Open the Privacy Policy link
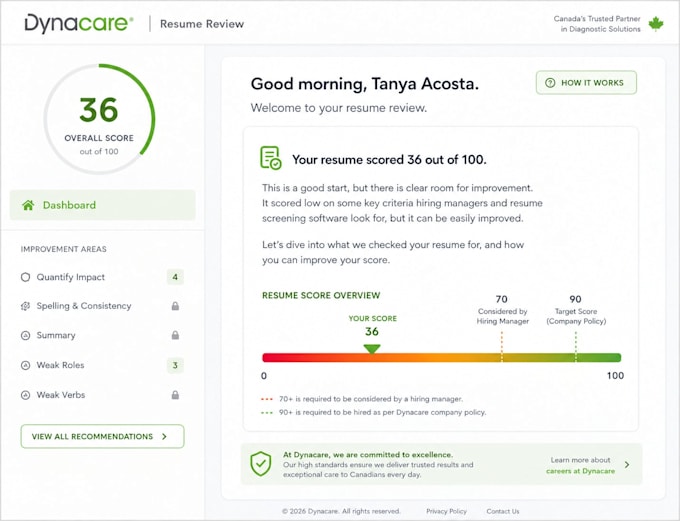 click(446, 511)
